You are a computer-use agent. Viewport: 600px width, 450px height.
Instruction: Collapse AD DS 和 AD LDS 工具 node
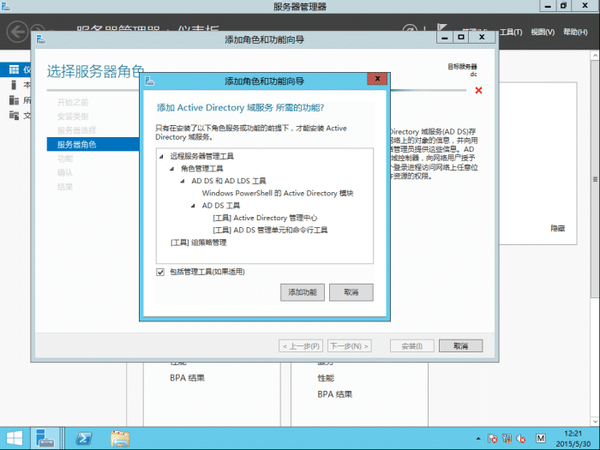click(x=183, y=181)
